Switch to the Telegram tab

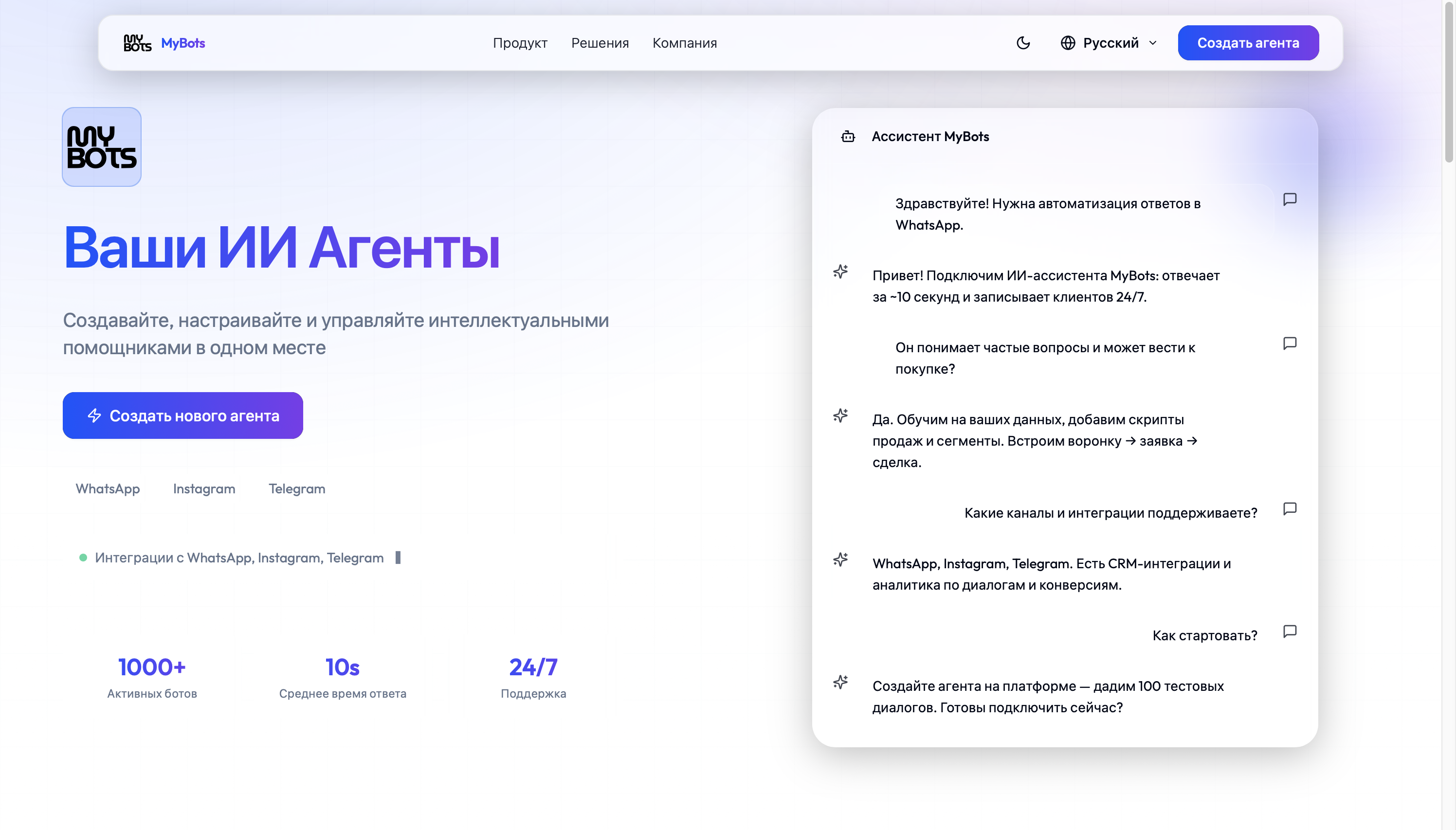click(296, 488)
